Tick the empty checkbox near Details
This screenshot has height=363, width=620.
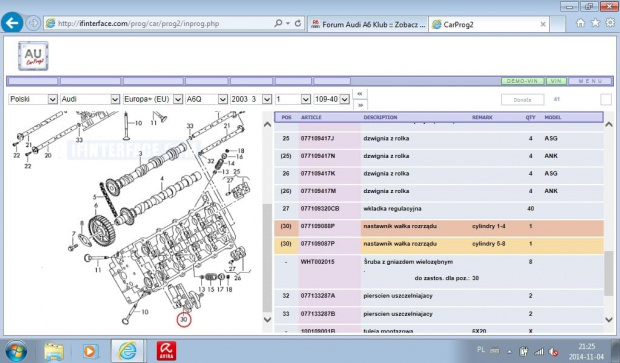pos(606,100)
